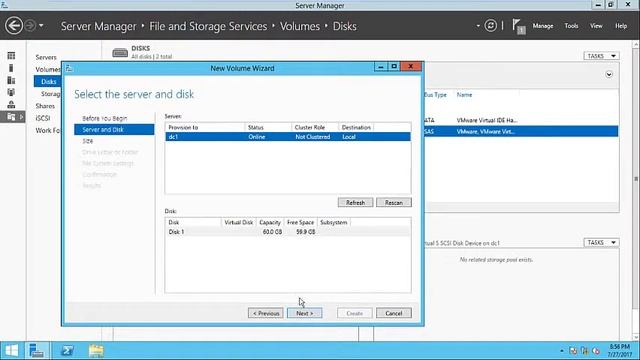Open the notifications flag icon
The height and width of the screenshot is (360, 640).
pyautogui.click(x=518, y=27)
